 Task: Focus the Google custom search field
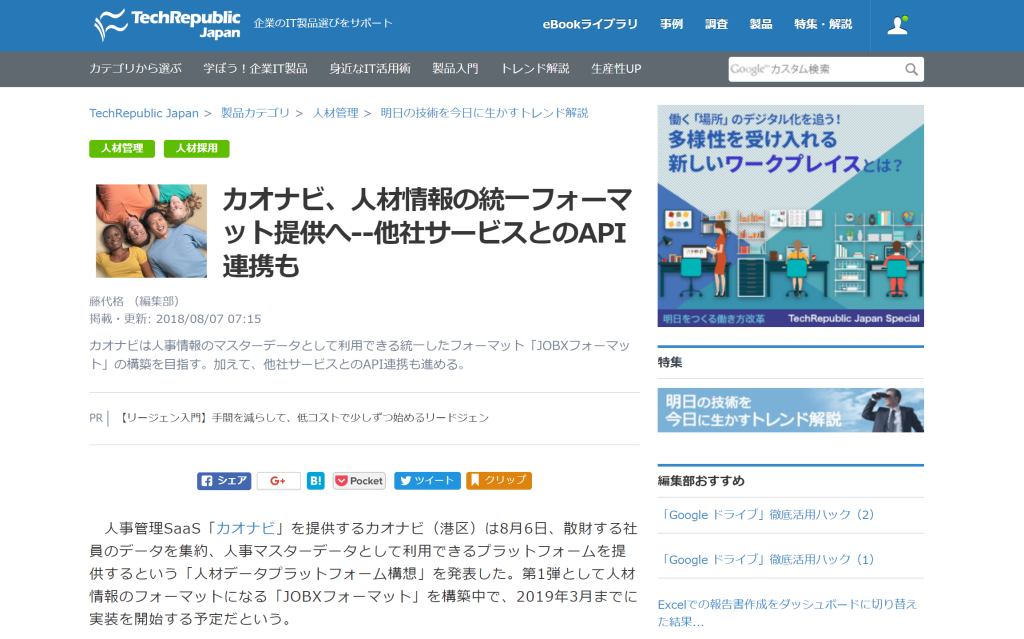coord(815,69)
